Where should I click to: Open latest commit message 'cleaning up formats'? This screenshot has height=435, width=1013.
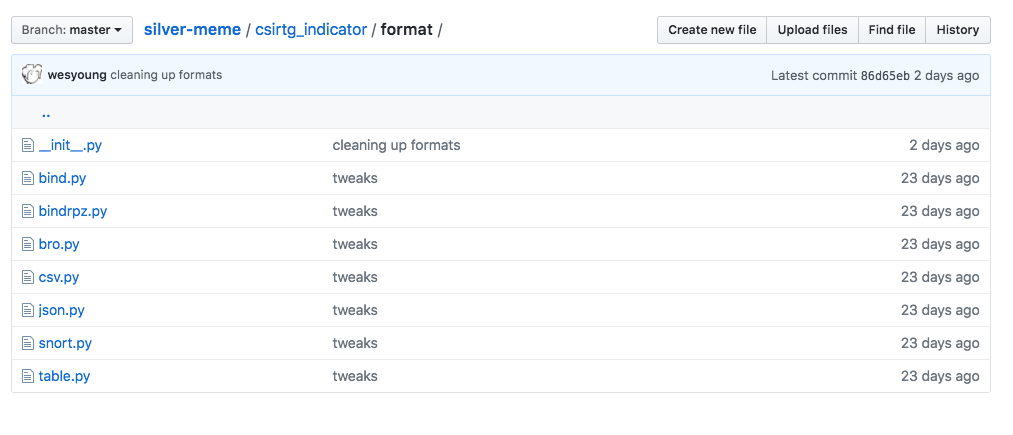point(166,75)
